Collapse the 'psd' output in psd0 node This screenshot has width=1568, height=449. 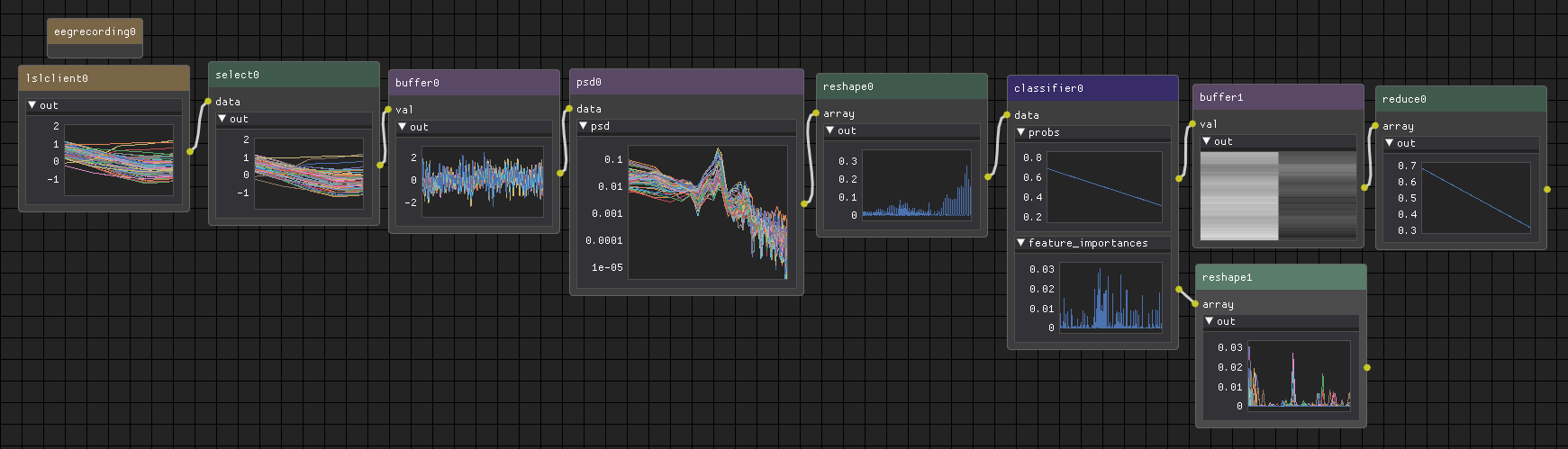(x=583, y=126)
